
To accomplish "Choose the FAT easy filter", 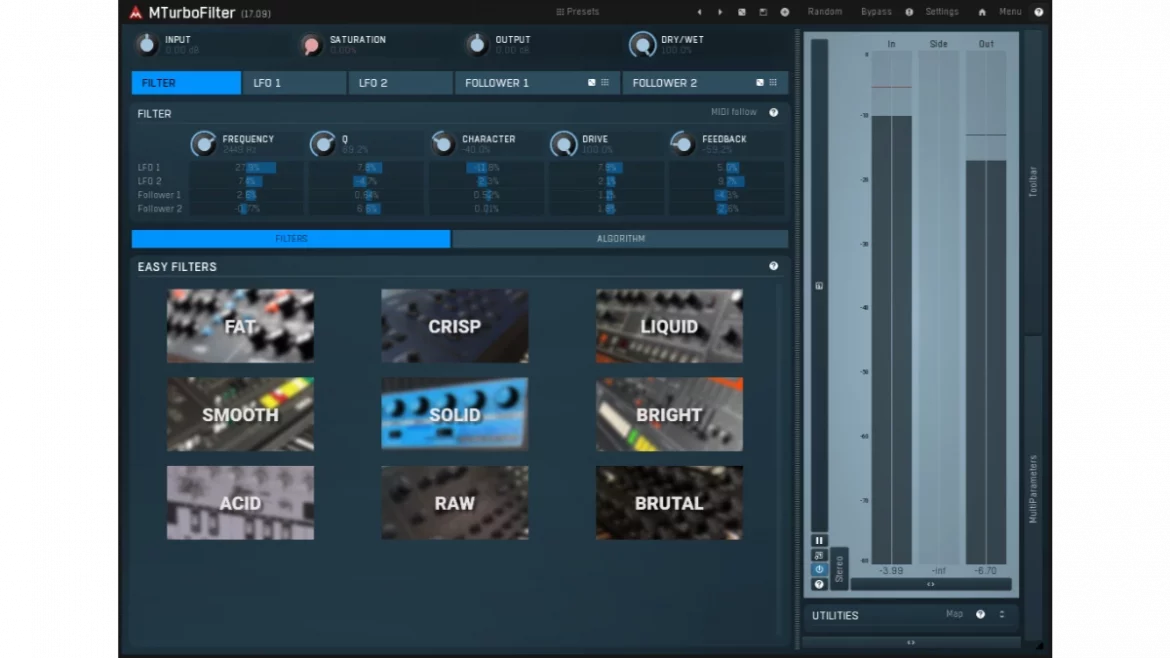I will [240, 326].
